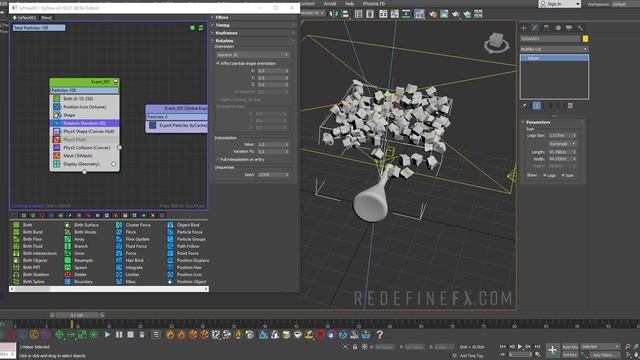Screen dimensions: 640x360
Task: Select the Rotation (Random 3D) operator row
Action: tap(84, 123)
